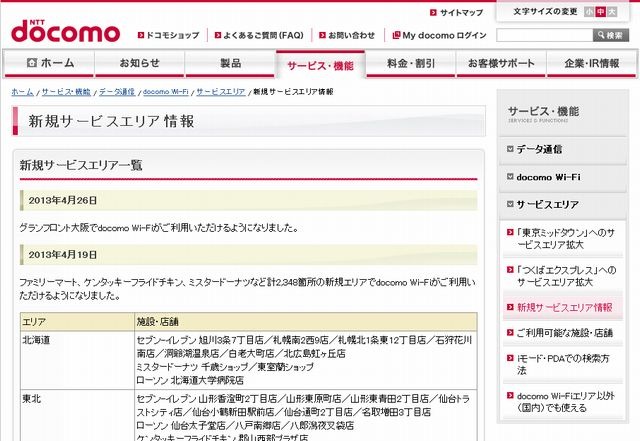Click arrow icon beside 東京ミッドタウン link

[510, 232]
